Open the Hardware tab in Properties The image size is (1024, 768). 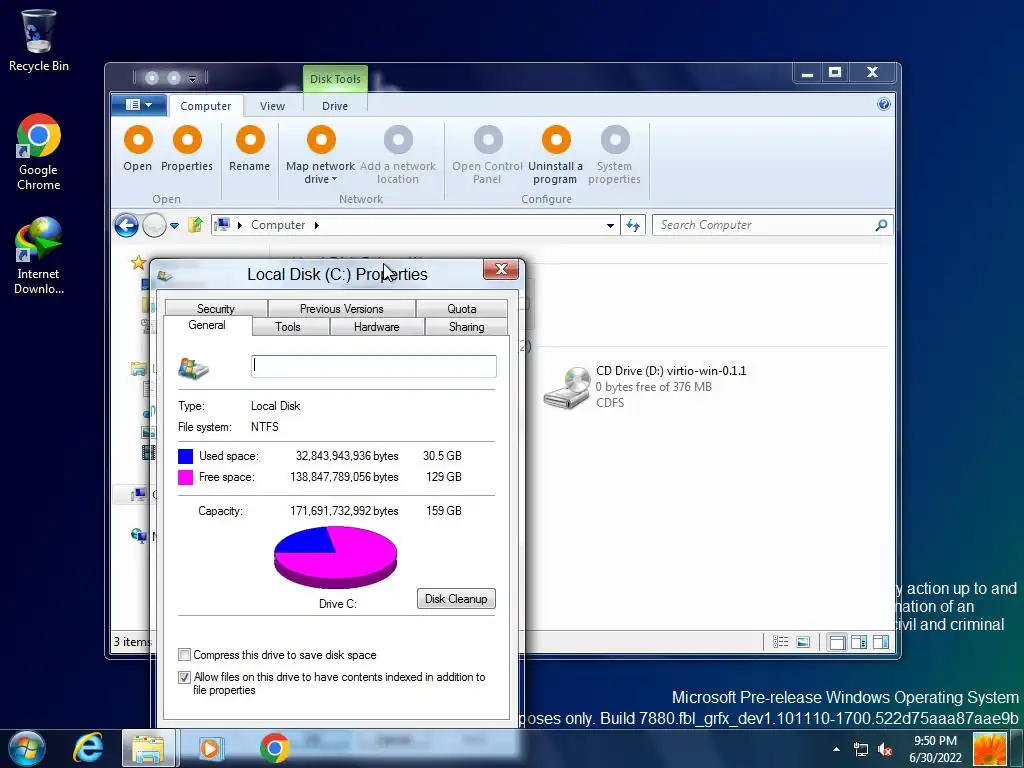click(x=377, y=327)
